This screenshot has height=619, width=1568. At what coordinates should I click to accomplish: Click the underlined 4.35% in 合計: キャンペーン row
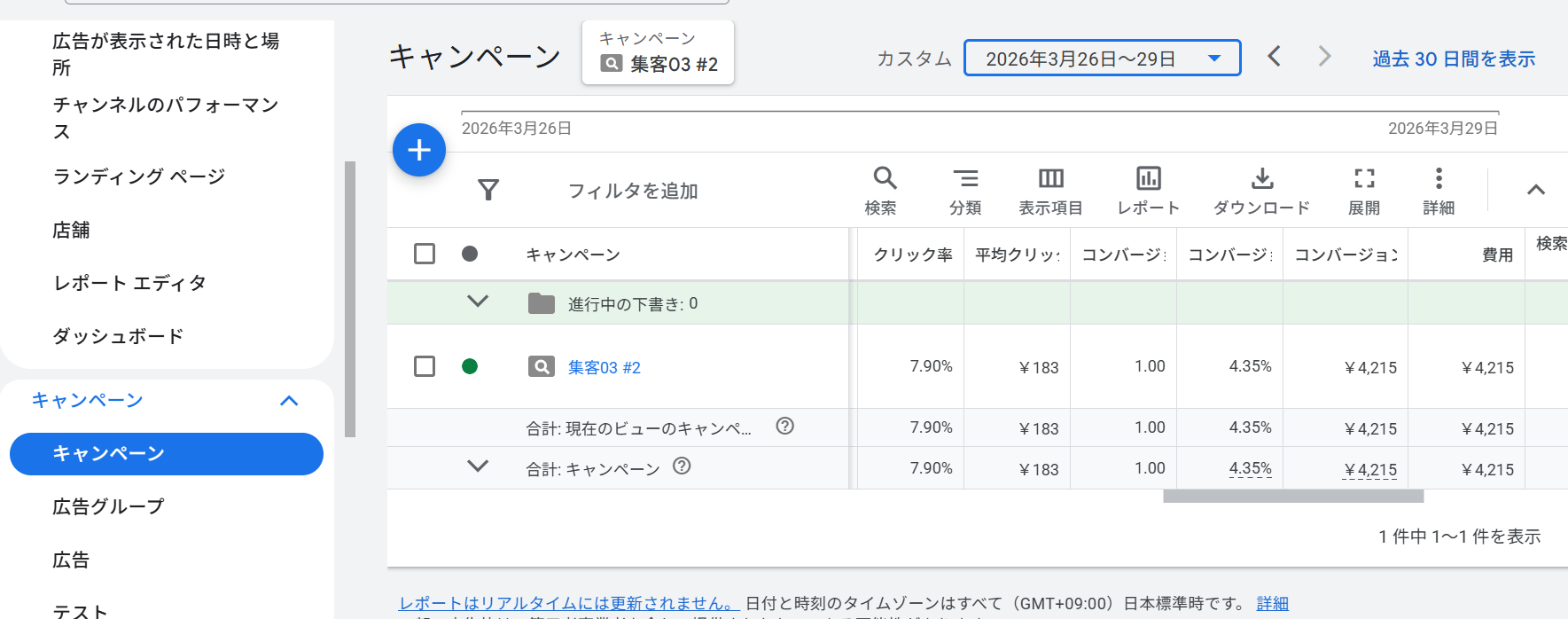pyautogui.click(x=1250, y=468)
